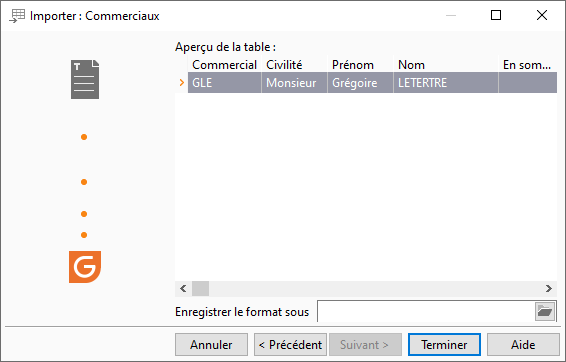The height and width of the screenshot is (362, 566).
Task: Click the 'Enregistrer le format sous' input field
Action: point(426,311)
